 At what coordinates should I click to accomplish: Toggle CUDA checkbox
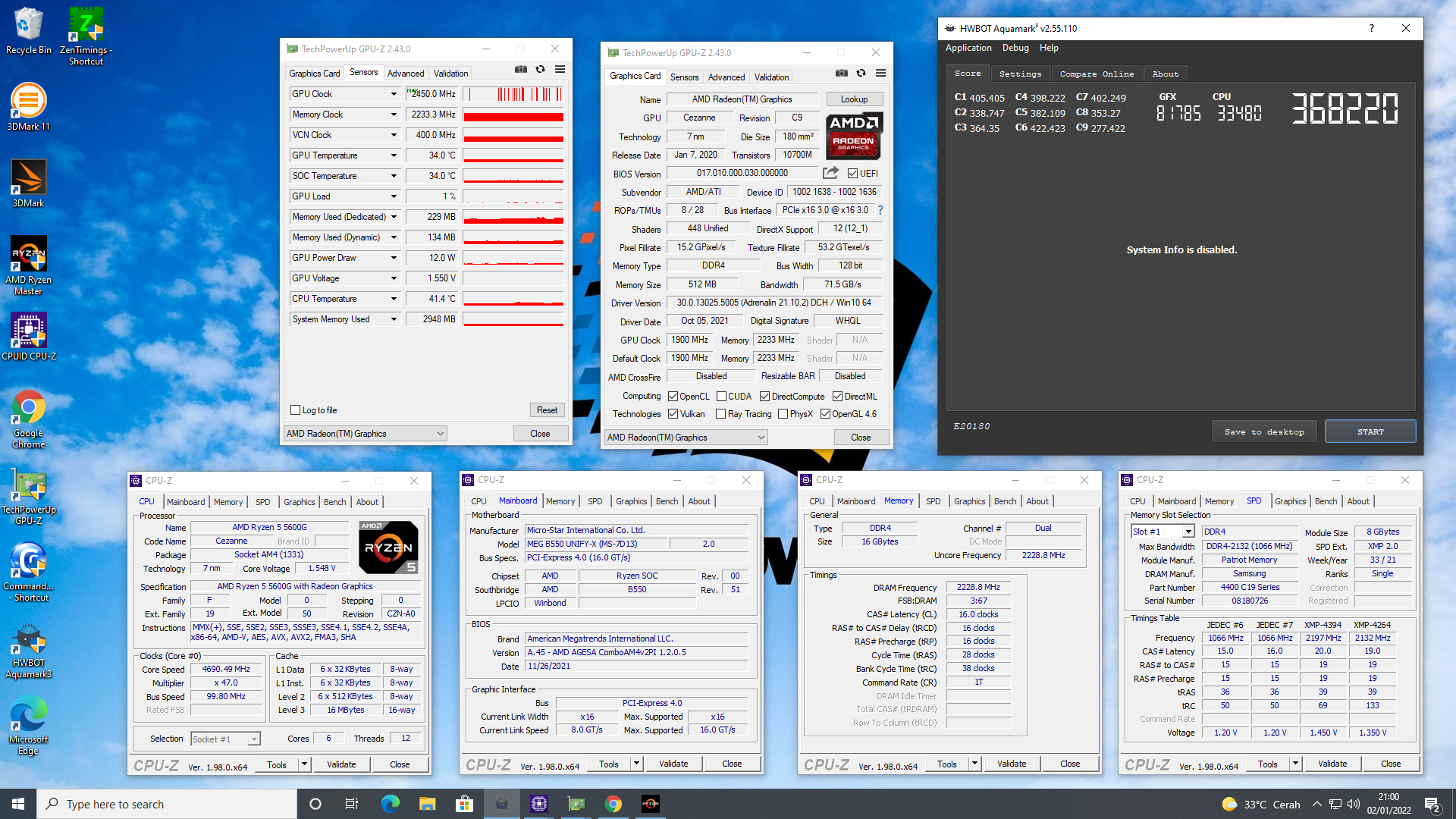[x=721, y=397]
